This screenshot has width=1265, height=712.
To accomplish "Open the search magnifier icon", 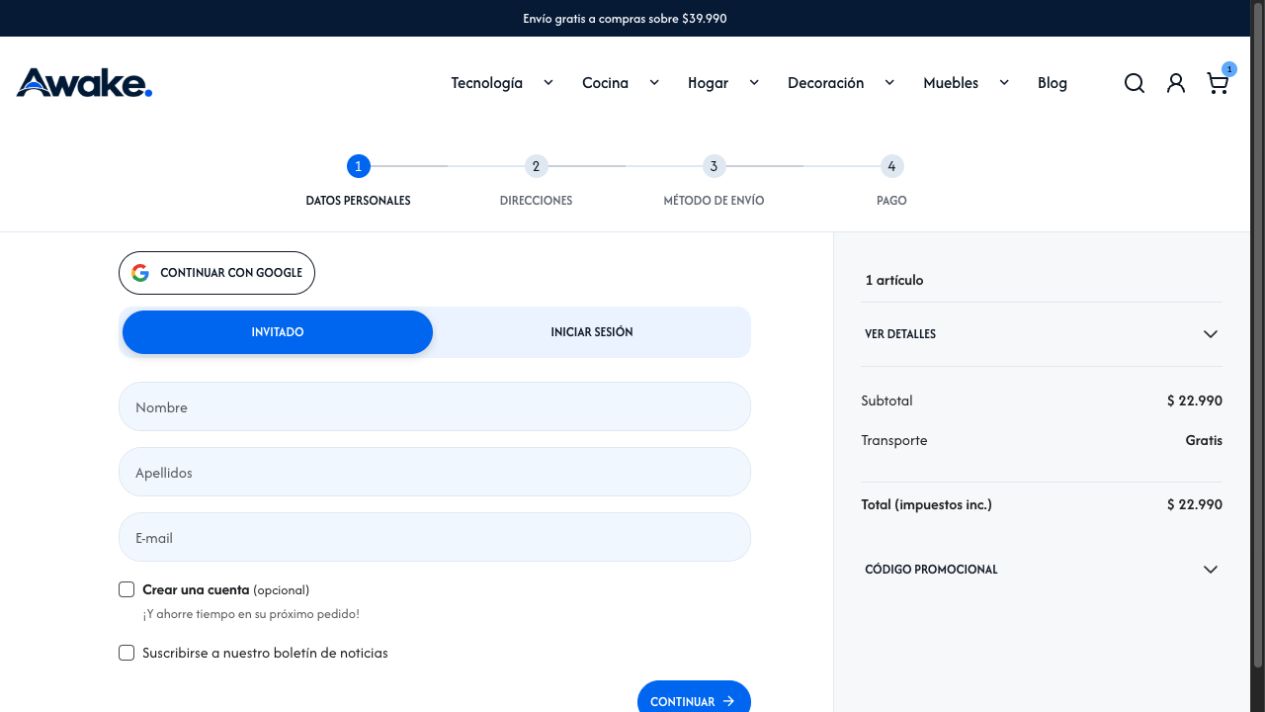I will tap(1134, 83).
